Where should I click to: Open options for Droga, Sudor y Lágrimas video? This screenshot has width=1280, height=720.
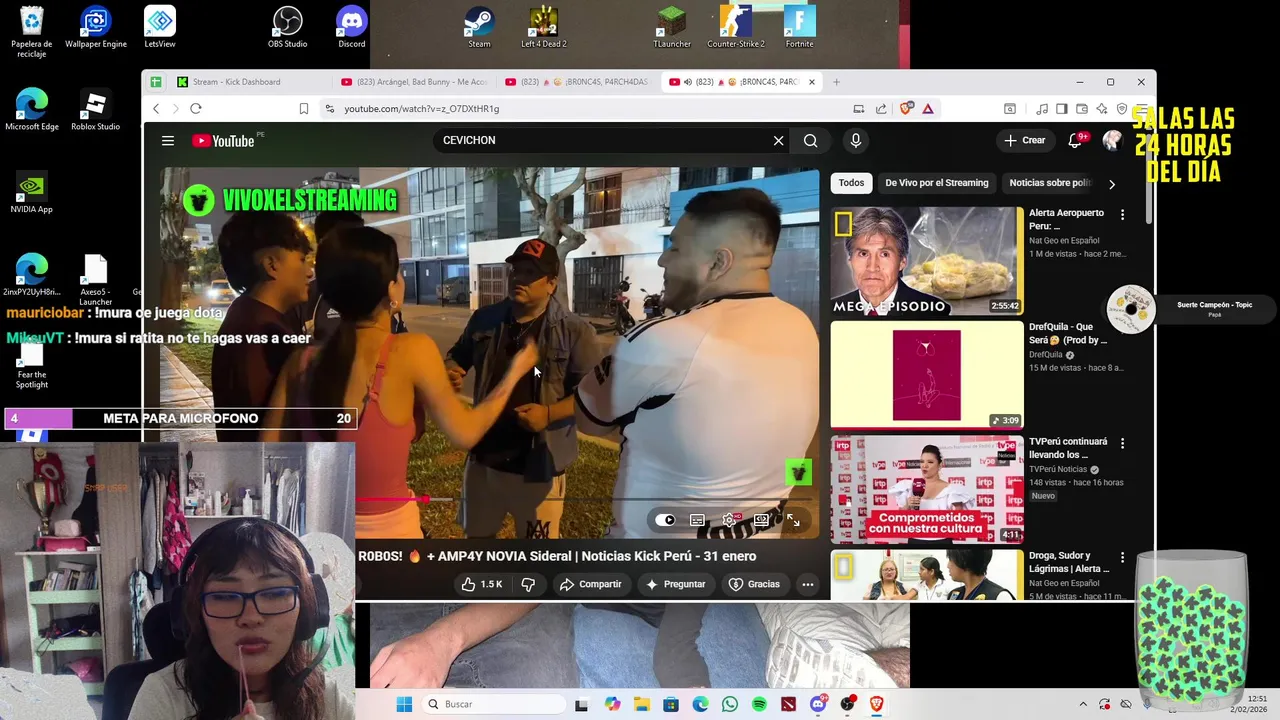(x=1122, y=557)
